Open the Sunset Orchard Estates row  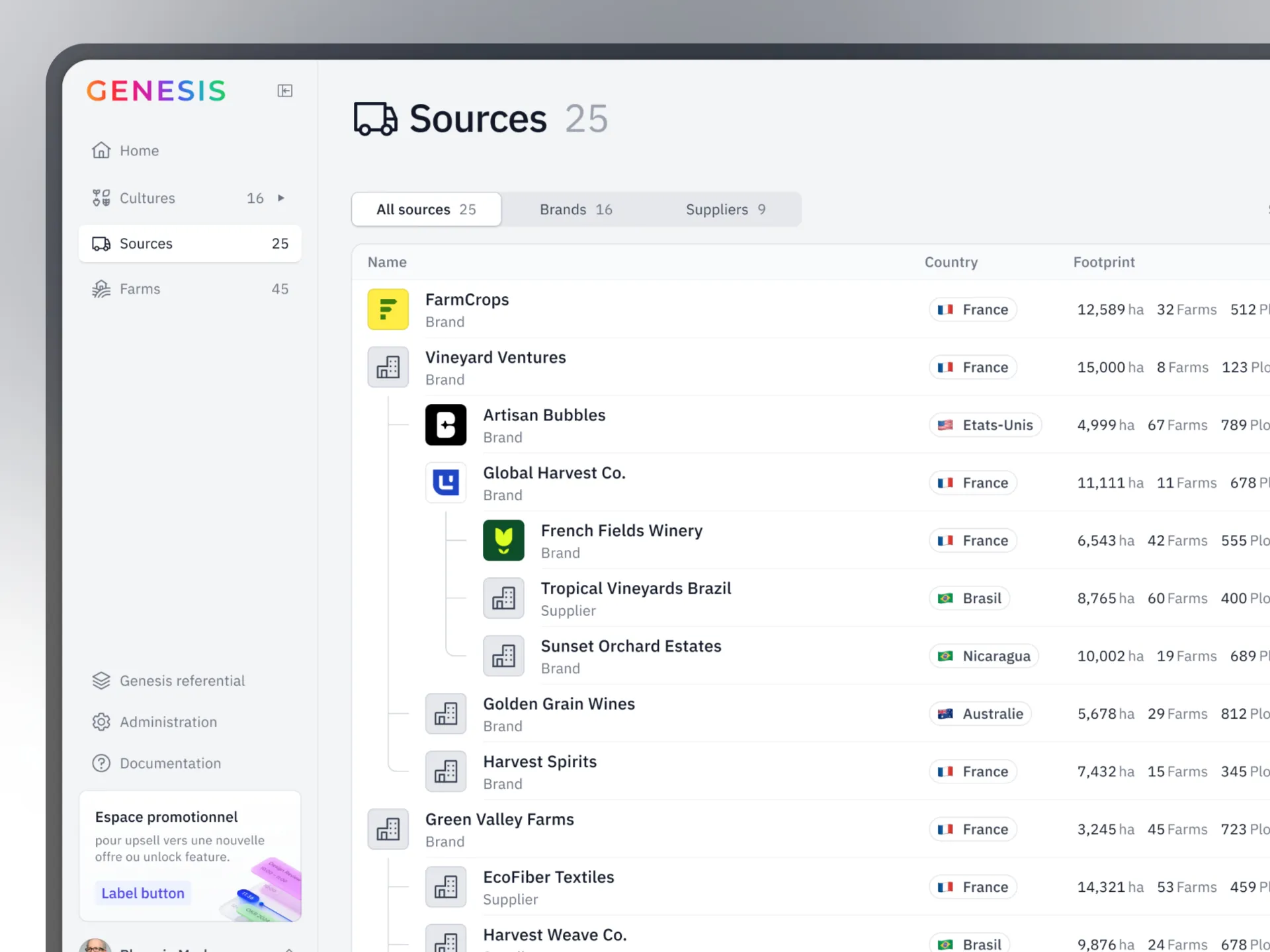(811, 656)
